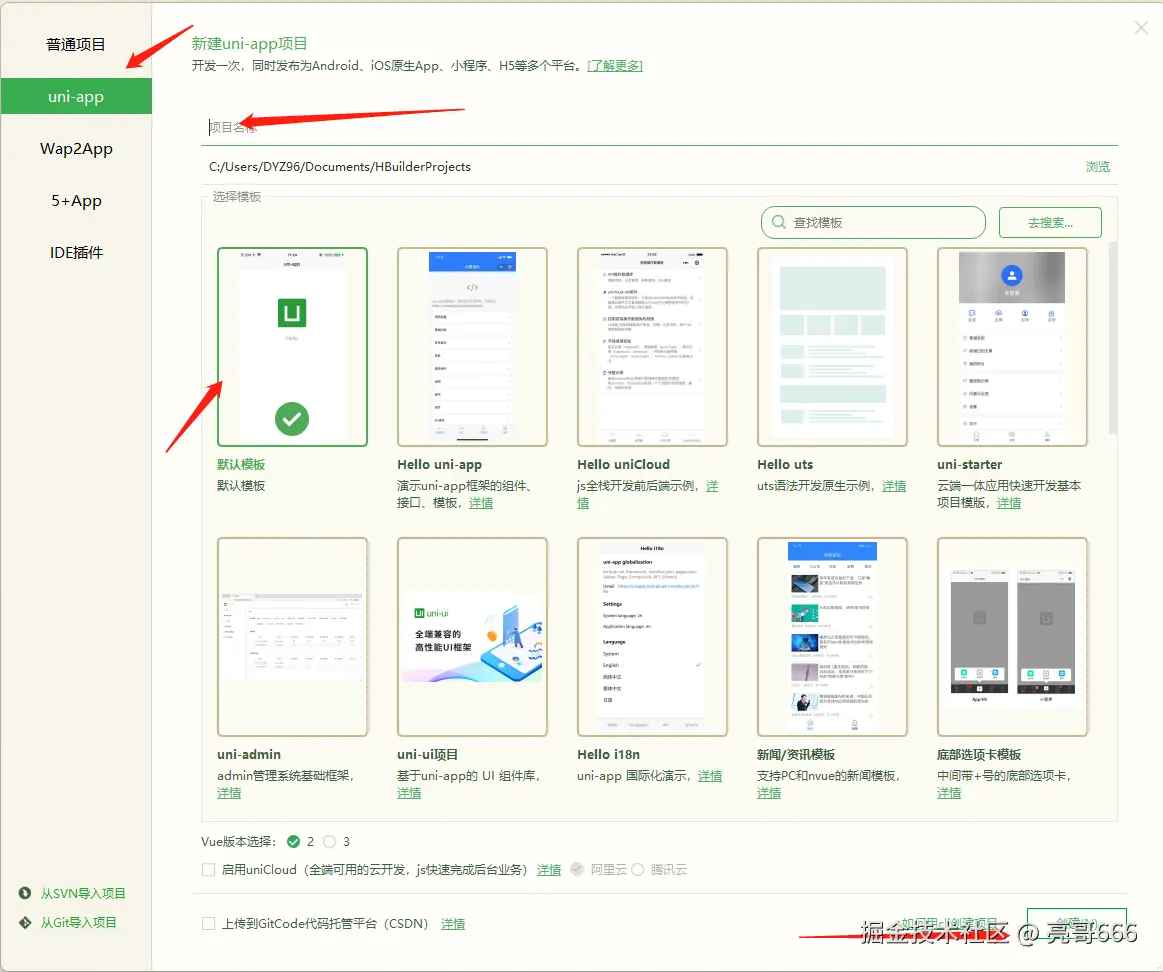Click the Git import diamond icon

tap(24, 922)
